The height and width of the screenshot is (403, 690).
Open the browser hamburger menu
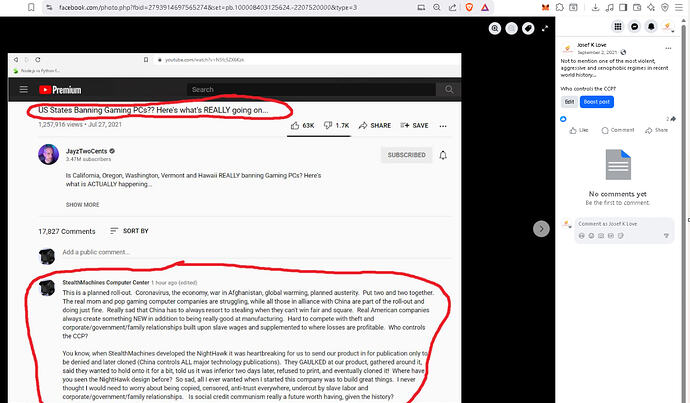pyautogui.click(x=681, y=7)
